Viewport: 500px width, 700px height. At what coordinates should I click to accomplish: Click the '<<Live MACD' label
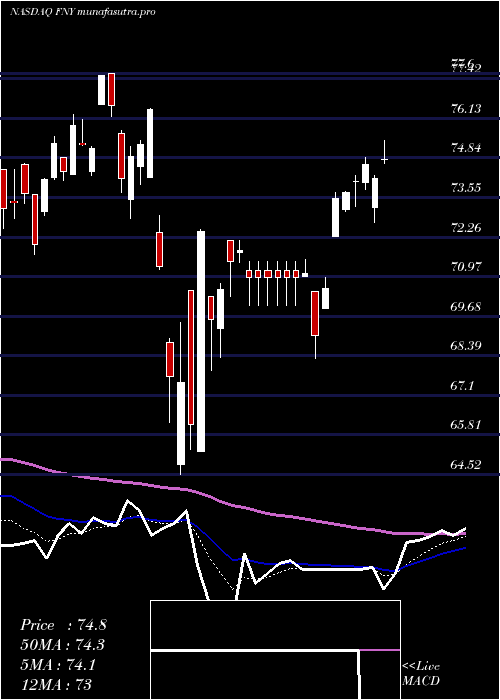coord(421,673)
